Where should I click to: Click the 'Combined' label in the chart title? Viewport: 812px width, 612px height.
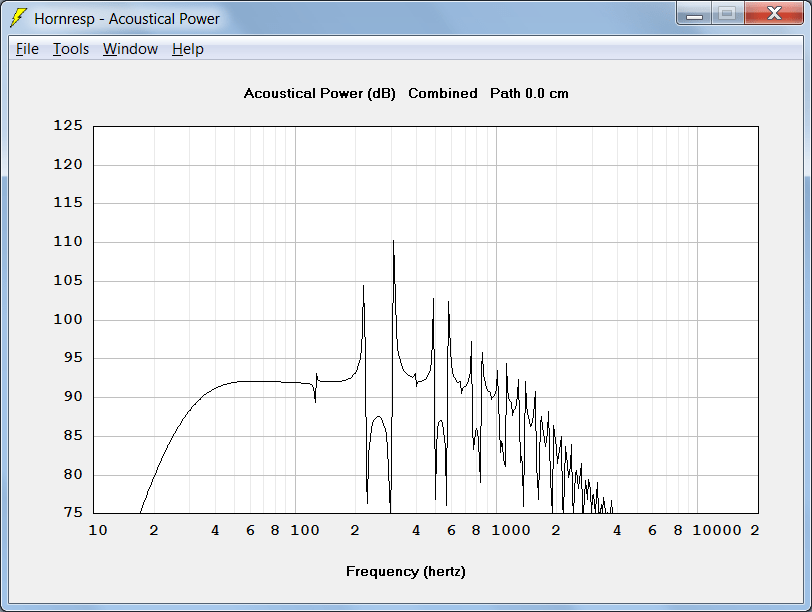click(443, 94)
